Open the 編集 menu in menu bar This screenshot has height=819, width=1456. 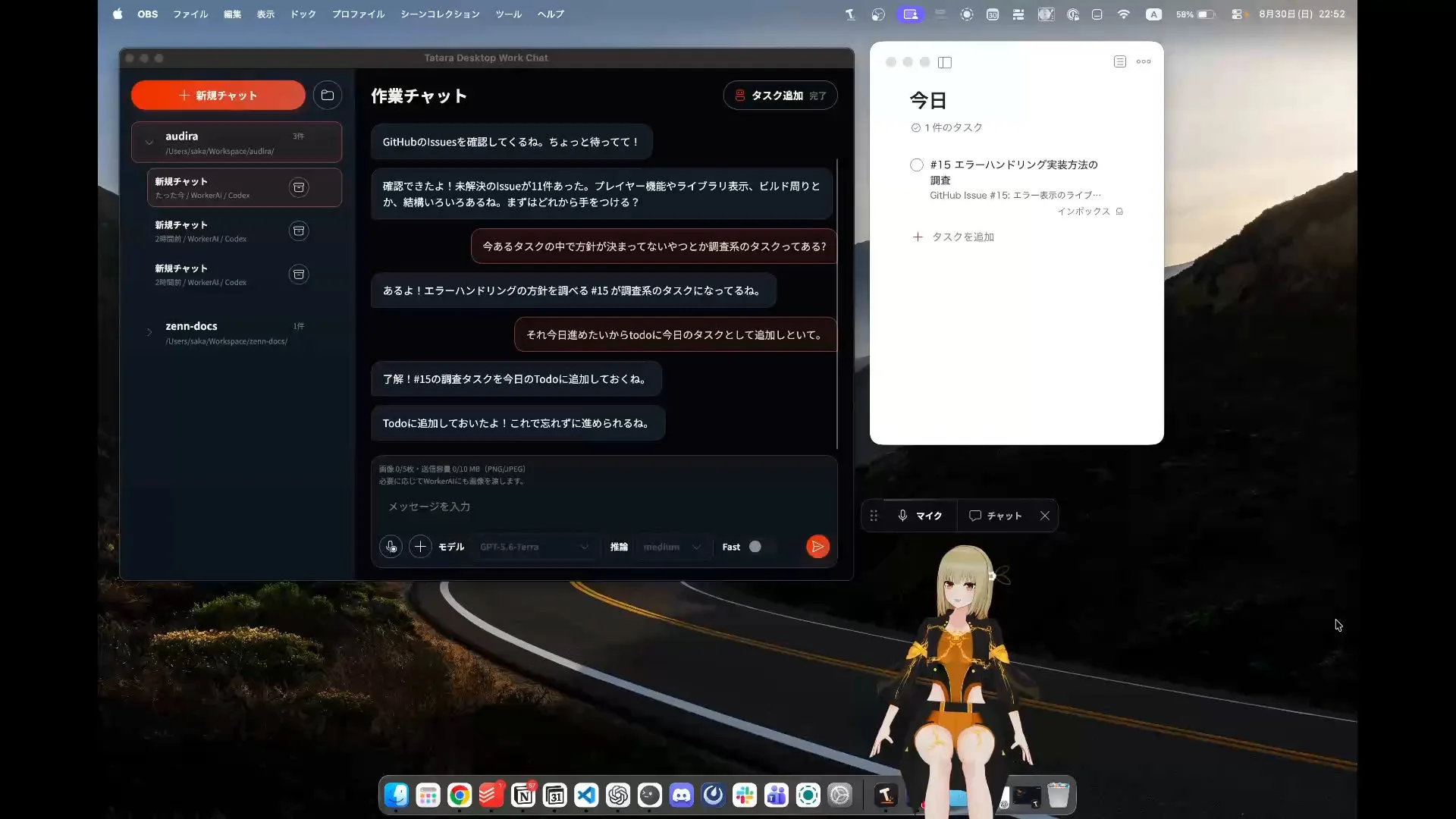coord(232,14)
